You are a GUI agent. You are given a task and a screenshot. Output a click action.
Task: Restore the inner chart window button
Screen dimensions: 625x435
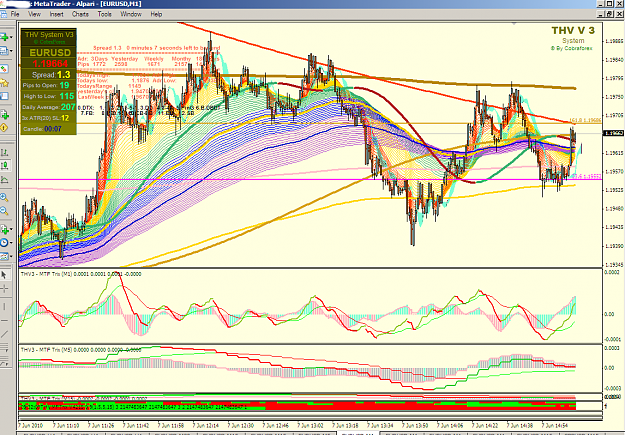point(610,14)
